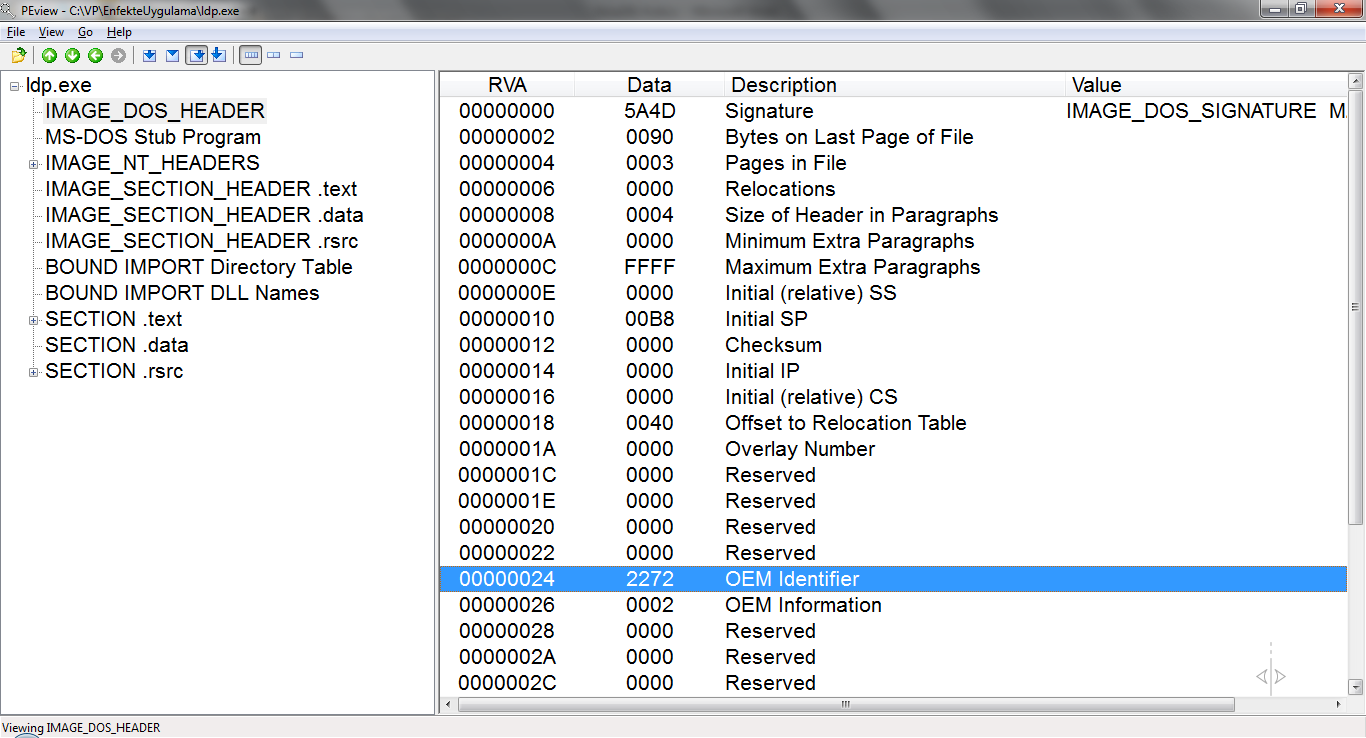The height and width of the screenshot is (738, 1366).
Task: Navigate down with the green down-arrow icon
Action: (x=71, y=55)
